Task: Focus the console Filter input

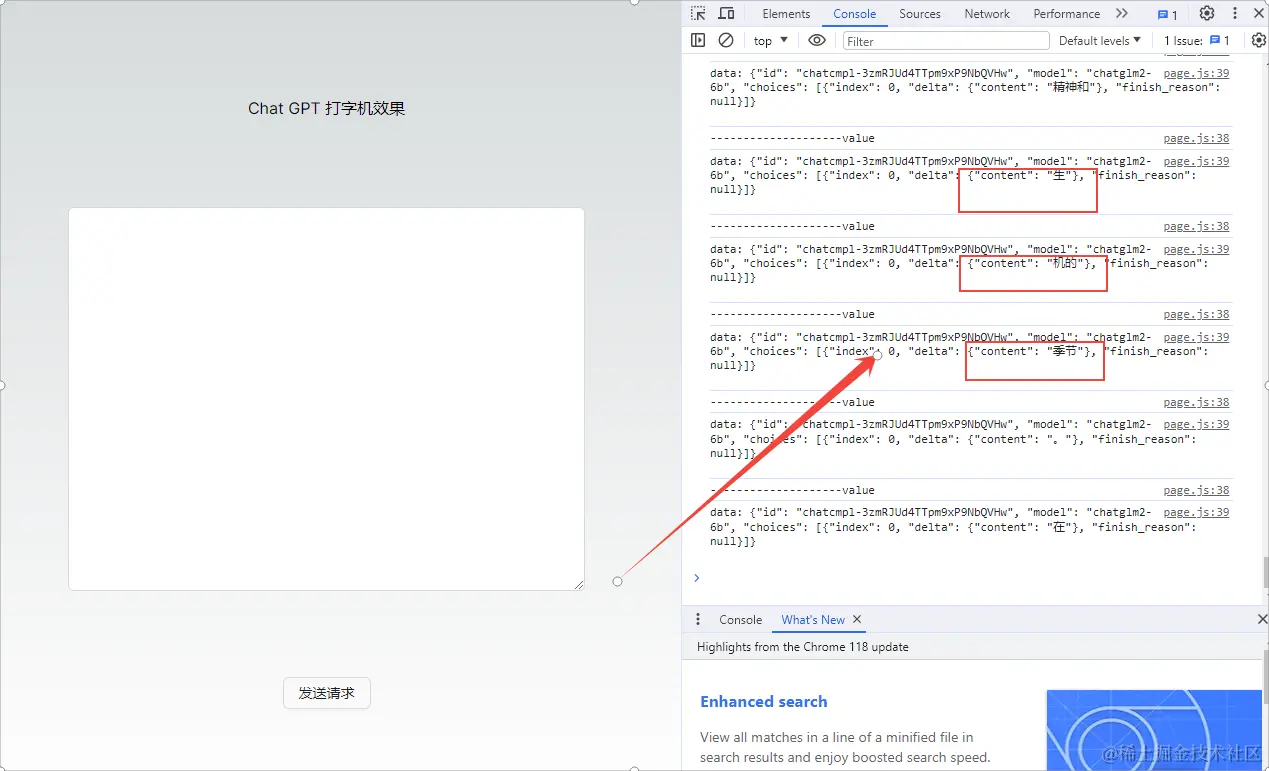Action: tap(946, 41)
